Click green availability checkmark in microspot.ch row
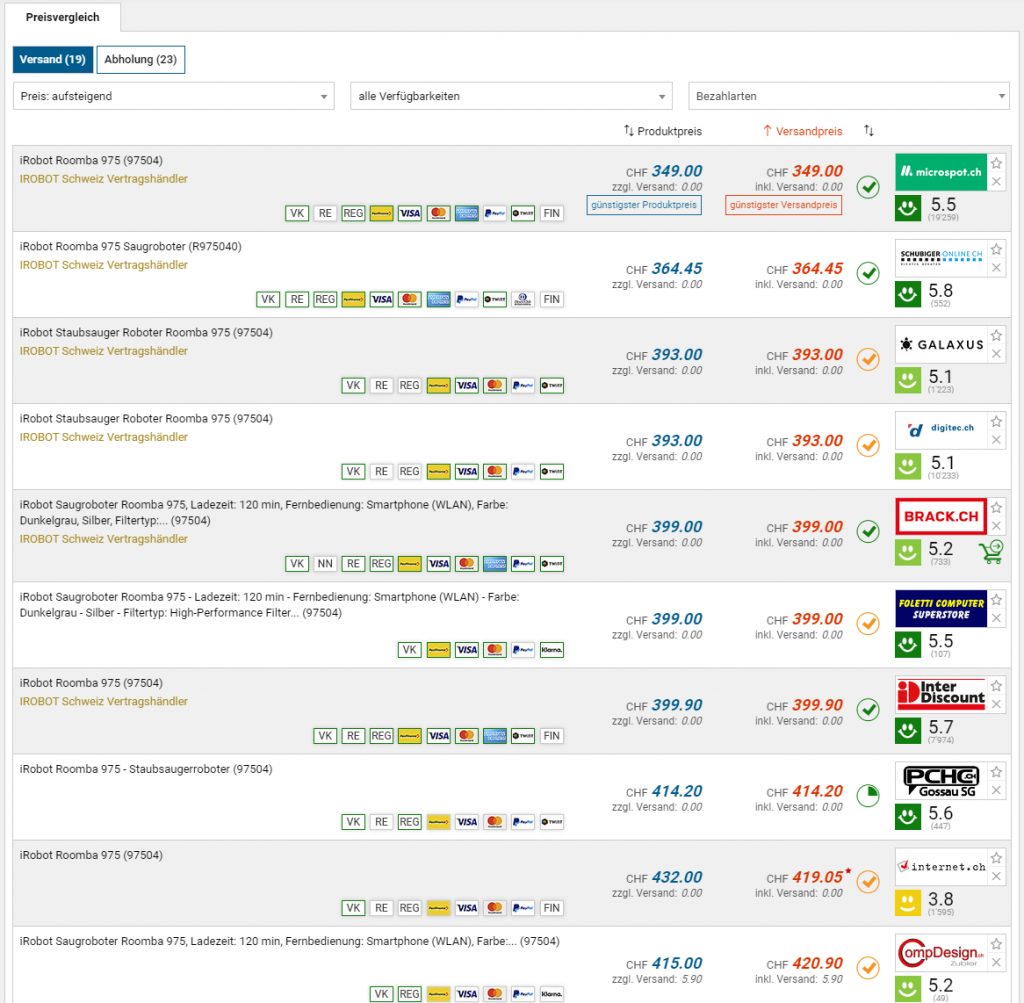Screen dimensions: 1024x1003 click(x=868, y=186)
